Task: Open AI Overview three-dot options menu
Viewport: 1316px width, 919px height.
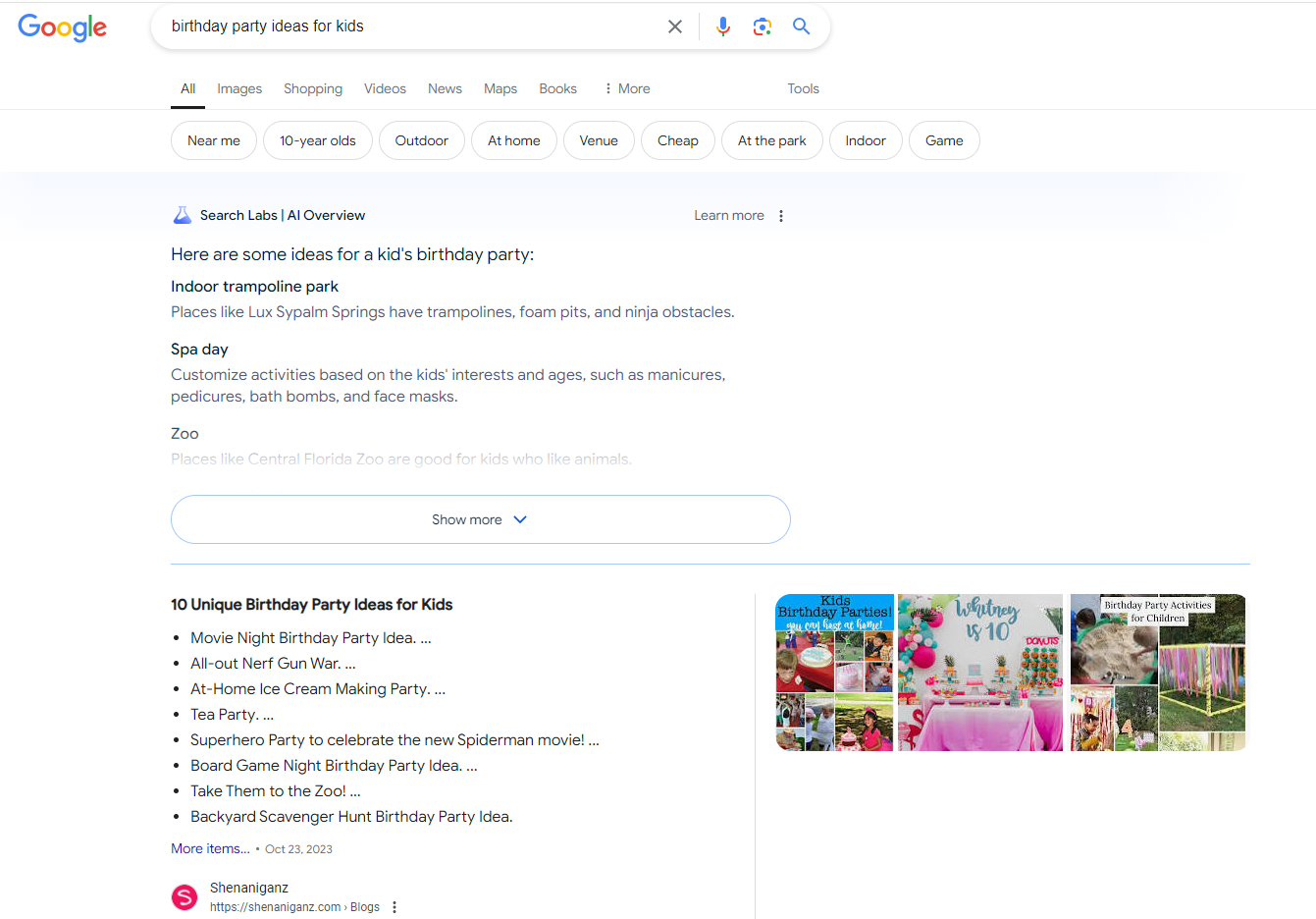Action: (781, 216)
